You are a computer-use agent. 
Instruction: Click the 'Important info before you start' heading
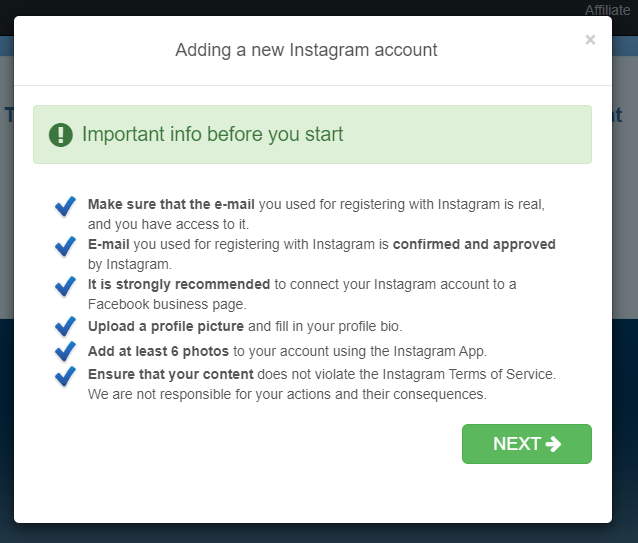[x=212, y=134]
